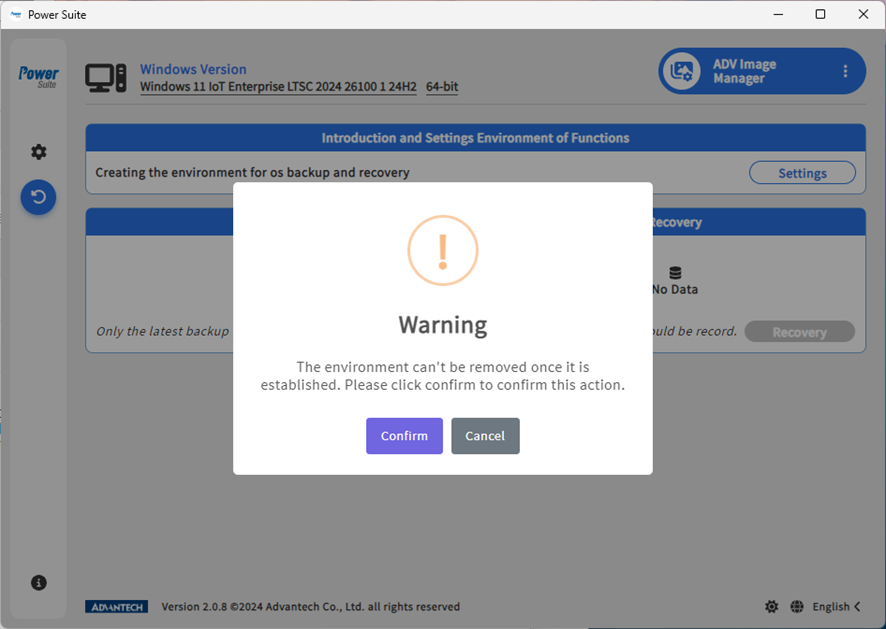Image resolution: width=886 pixels, height=629 pixels.
Task: Click the Settings button for environment creation
Action: point(802,173)
